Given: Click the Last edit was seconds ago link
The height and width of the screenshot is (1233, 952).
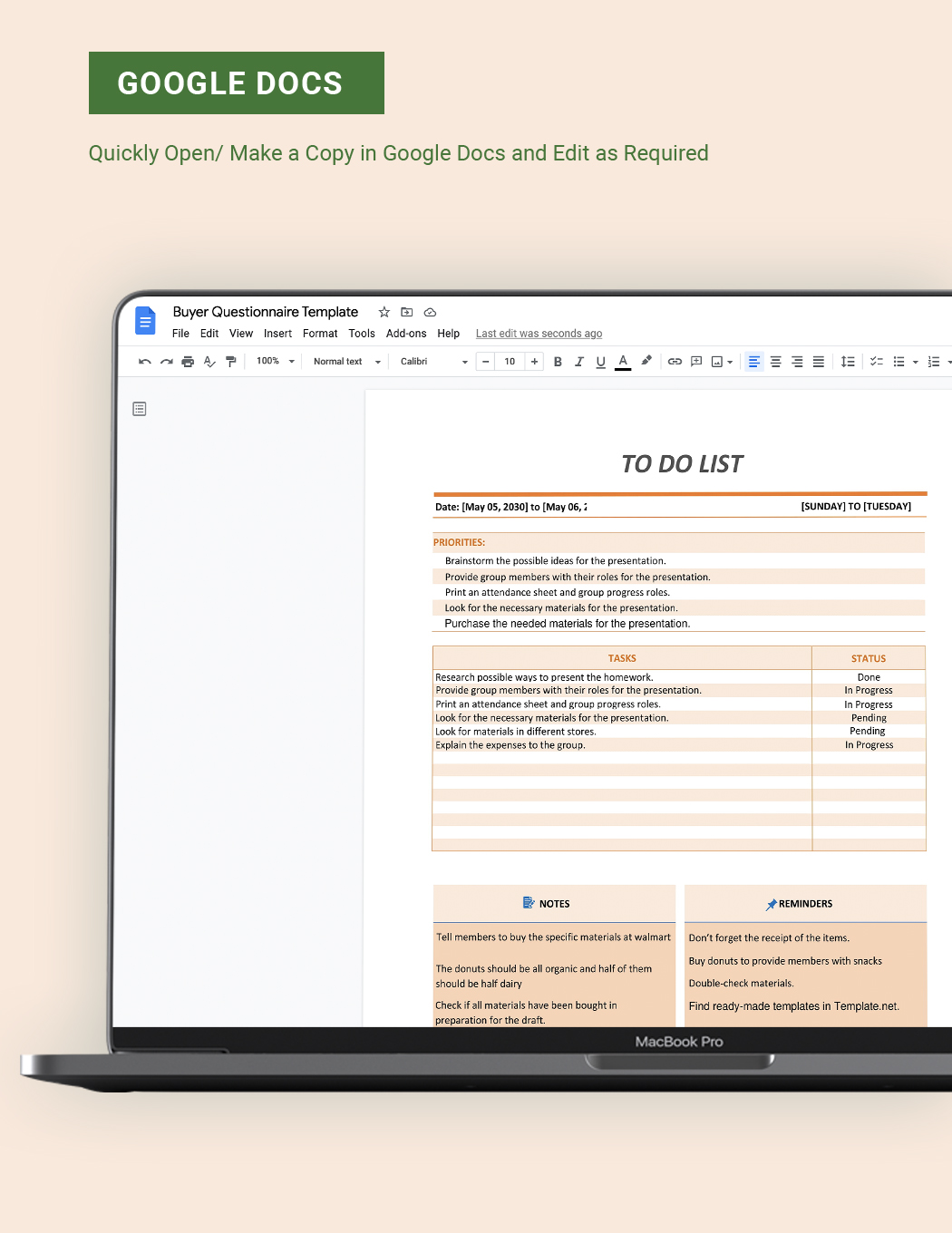Looking at the screenshot, I should [539, 333].
